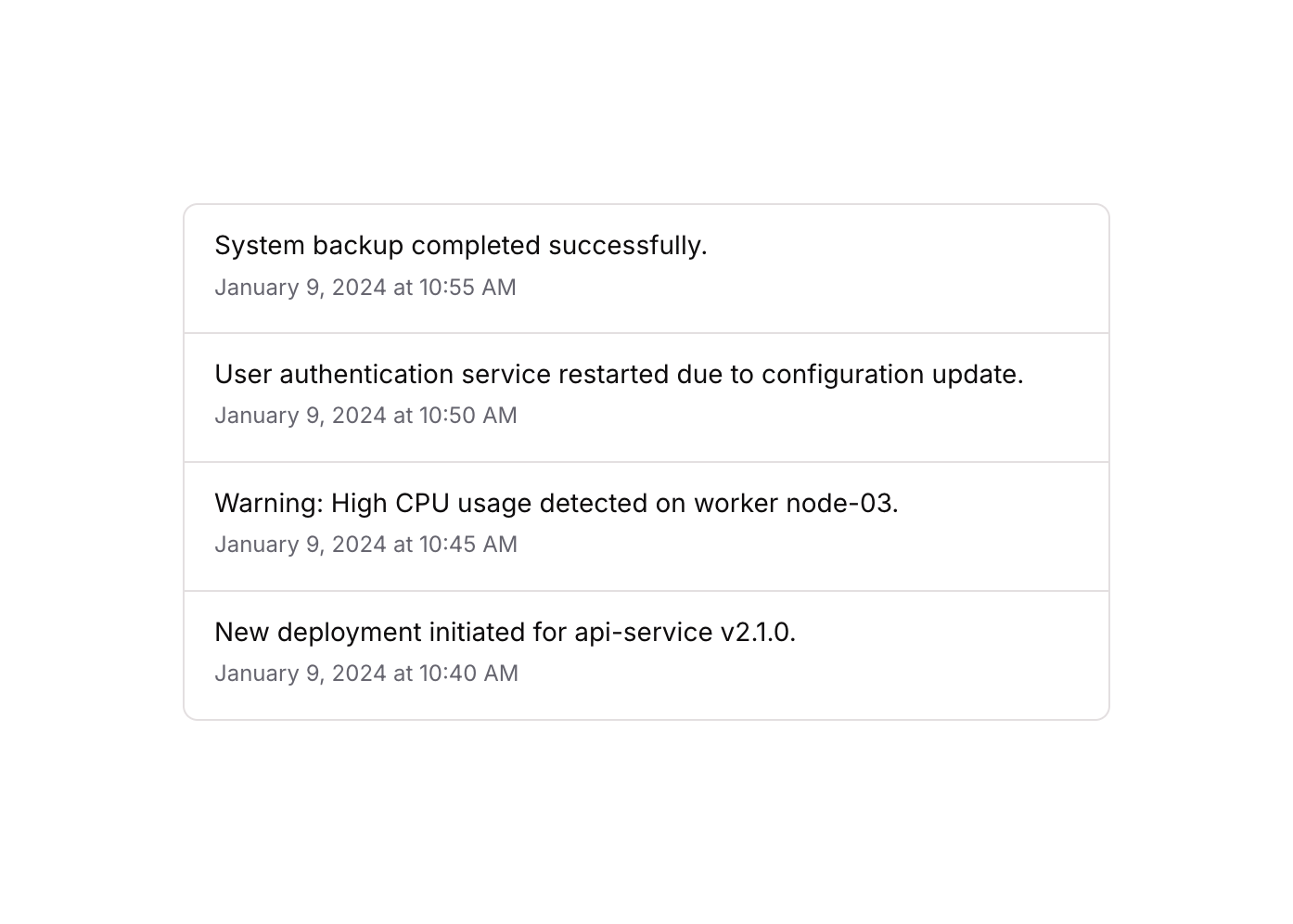Screen dimensions: 1293x924
Task: Click the 10:40 AM timestamp
Action: pos(468,674)
